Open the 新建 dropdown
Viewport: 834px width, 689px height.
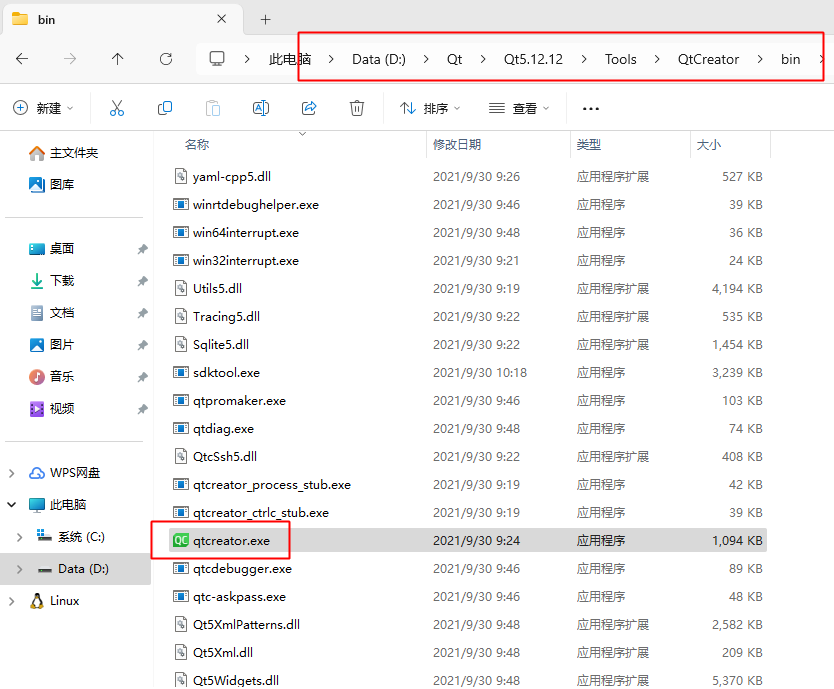(43, 109)
